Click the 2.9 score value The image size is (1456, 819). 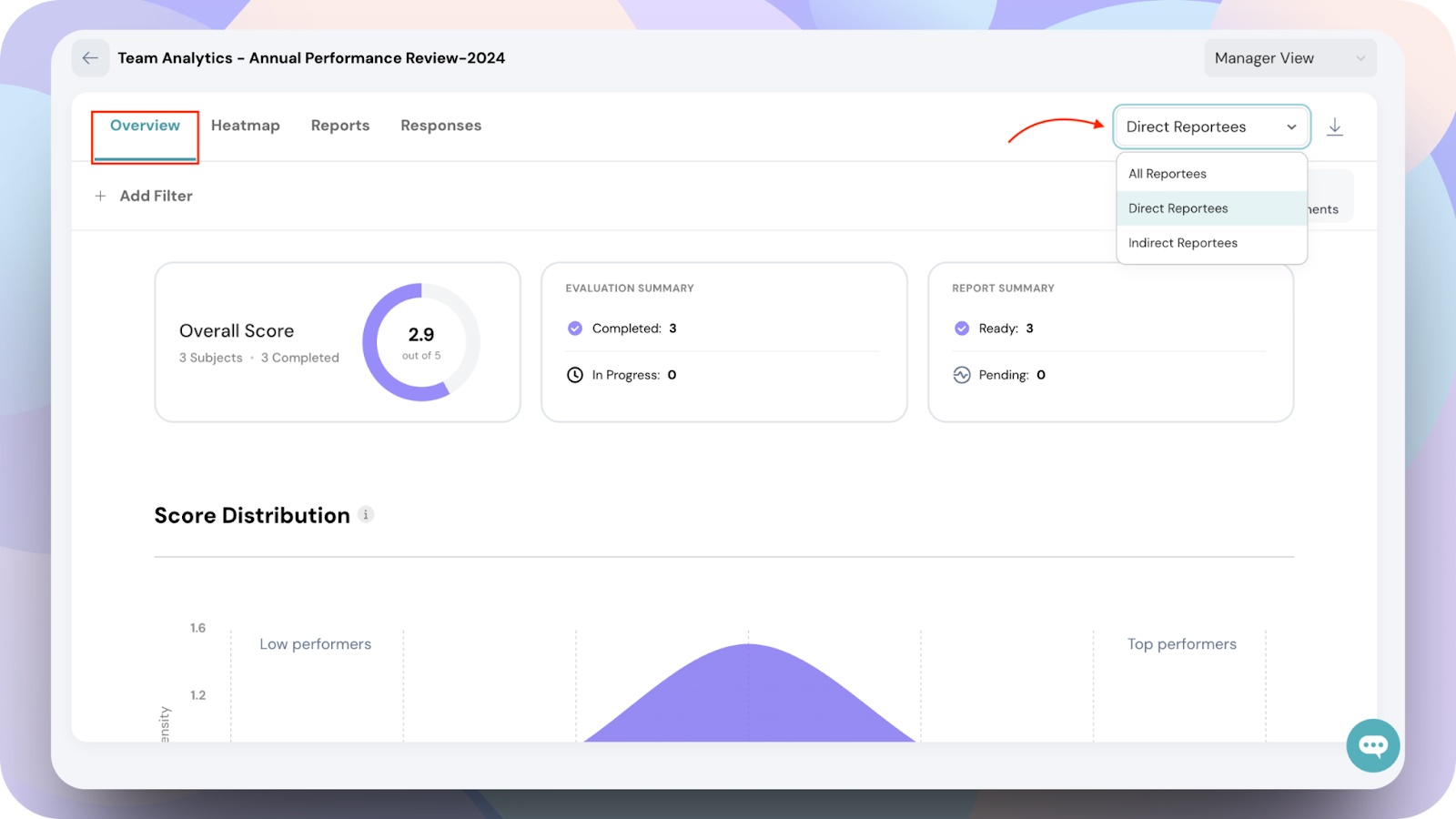coord(421,335)
